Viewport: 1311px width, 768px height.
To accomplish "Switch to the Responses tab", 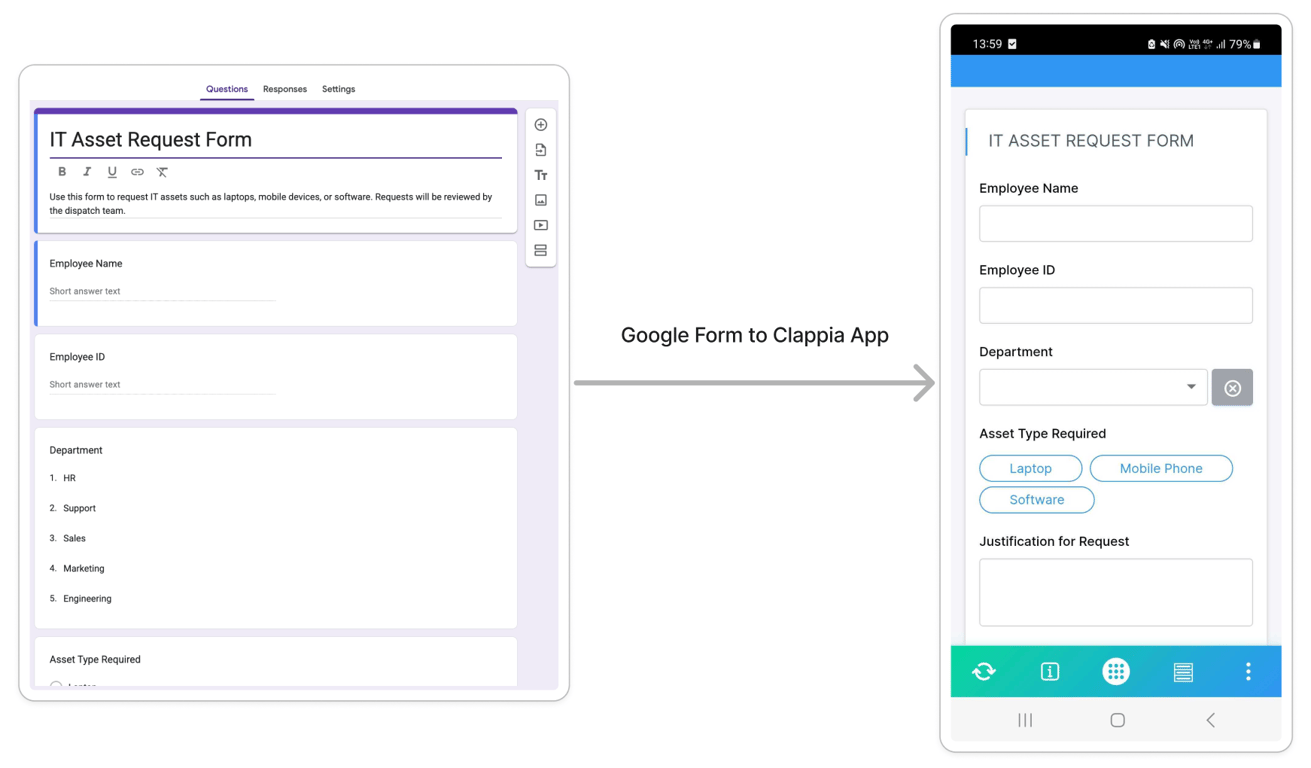I will pos(285,89).
